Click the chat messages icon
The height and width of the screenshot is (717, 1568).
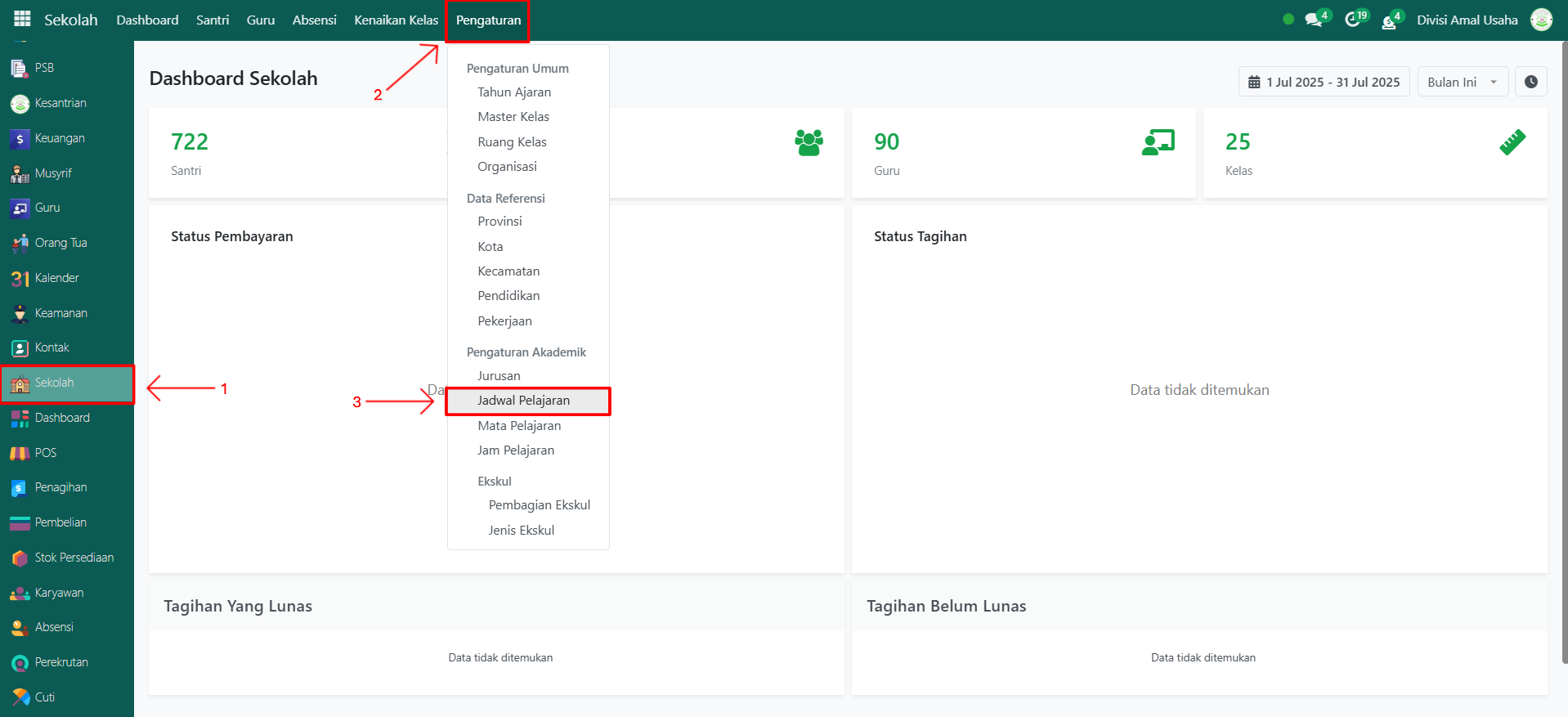1313,20
